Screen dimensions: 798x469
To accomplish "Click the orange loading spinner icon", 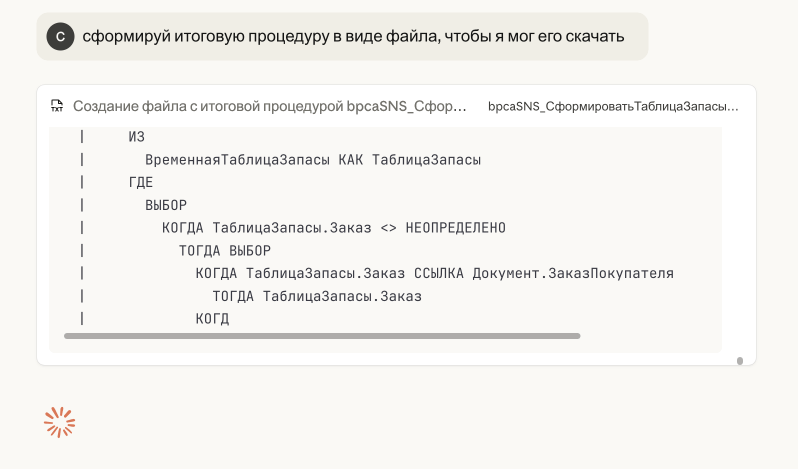I will coord(60,422).
